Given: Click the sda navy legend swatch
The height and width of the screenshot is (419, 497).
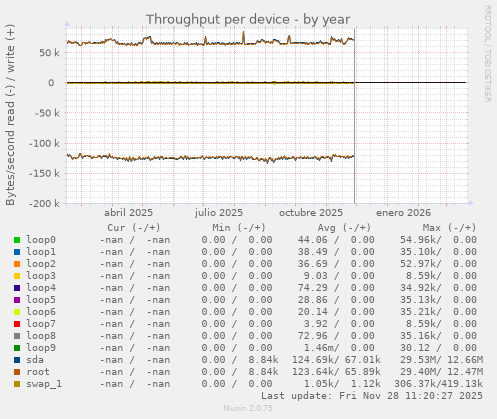Looking at the screenshot, I should point(17,360).
